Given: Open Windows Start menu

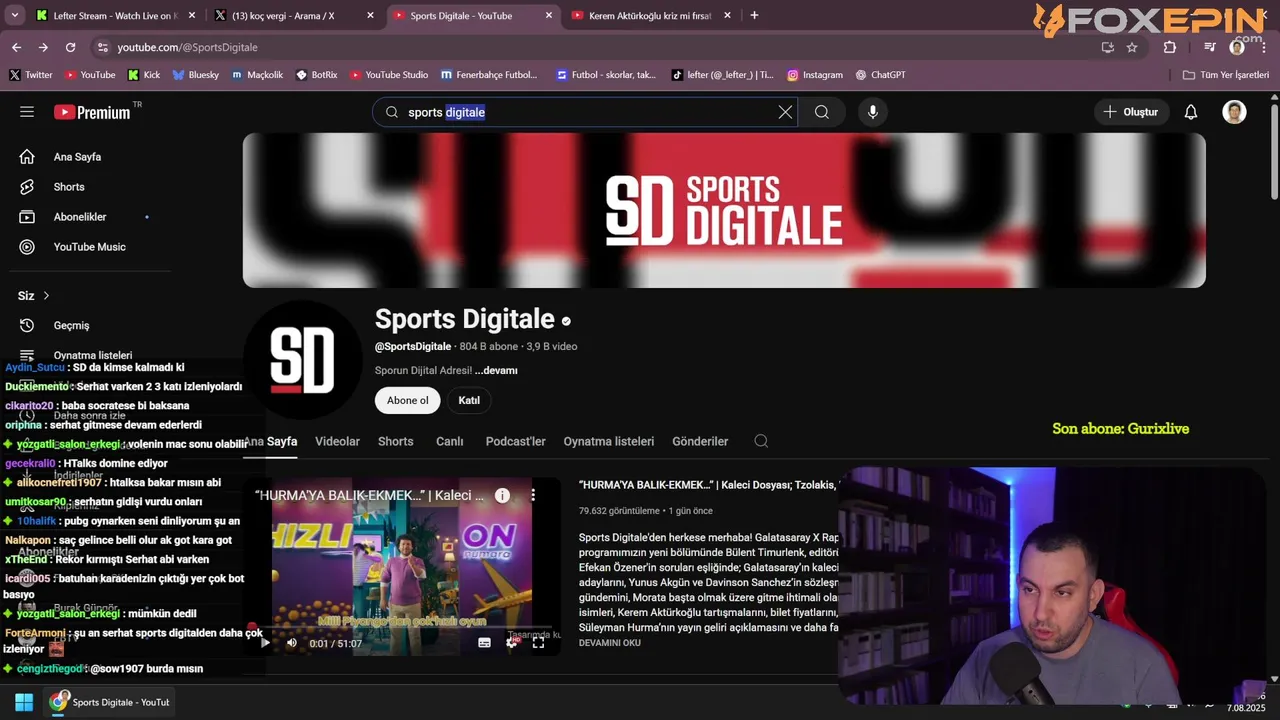Looking at the screenshot, I should (24, 702).
